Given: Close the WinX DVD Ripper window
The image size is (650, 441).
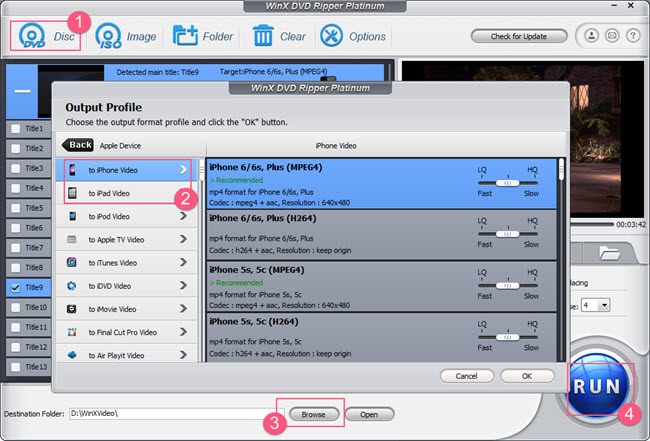Looking at the screenshot, I should [x=631, y=5].
